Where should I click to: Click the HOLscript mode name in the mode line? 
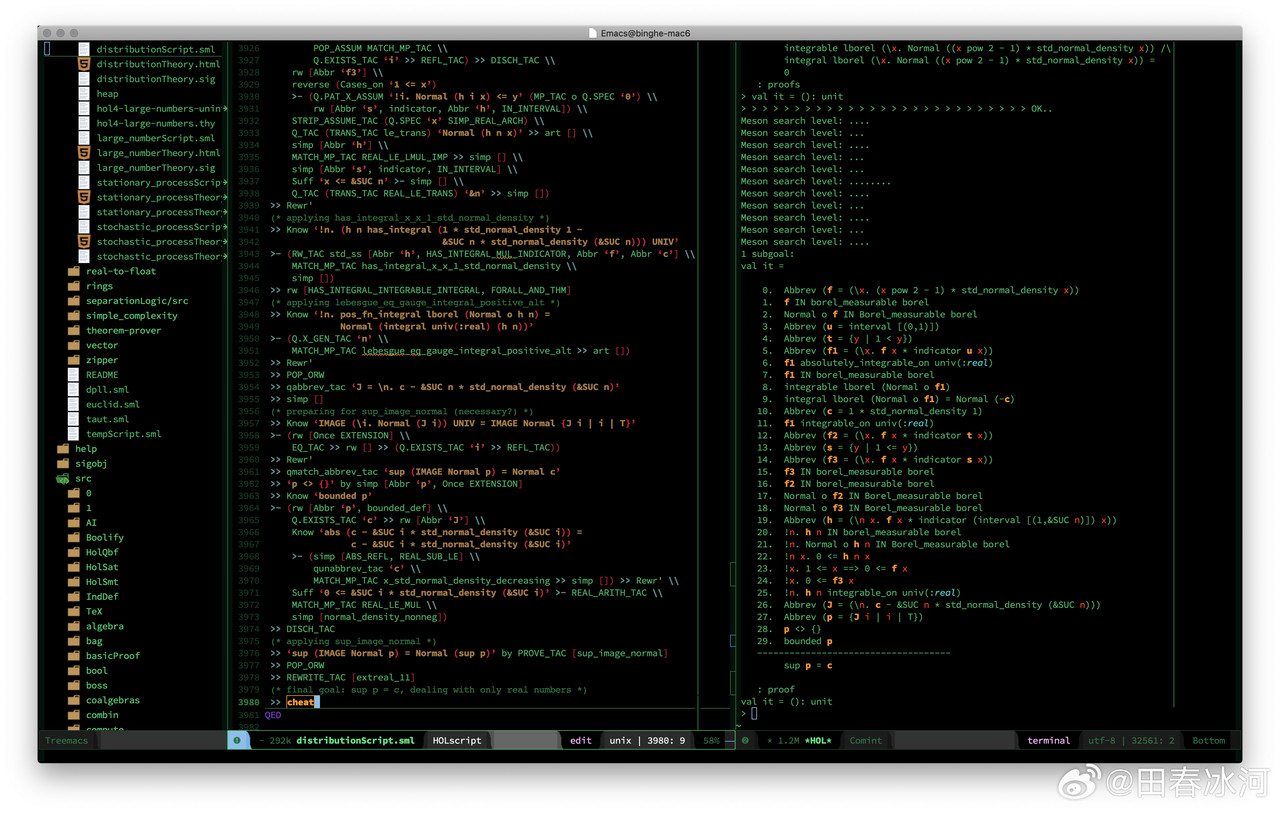[x=457, y=740]
